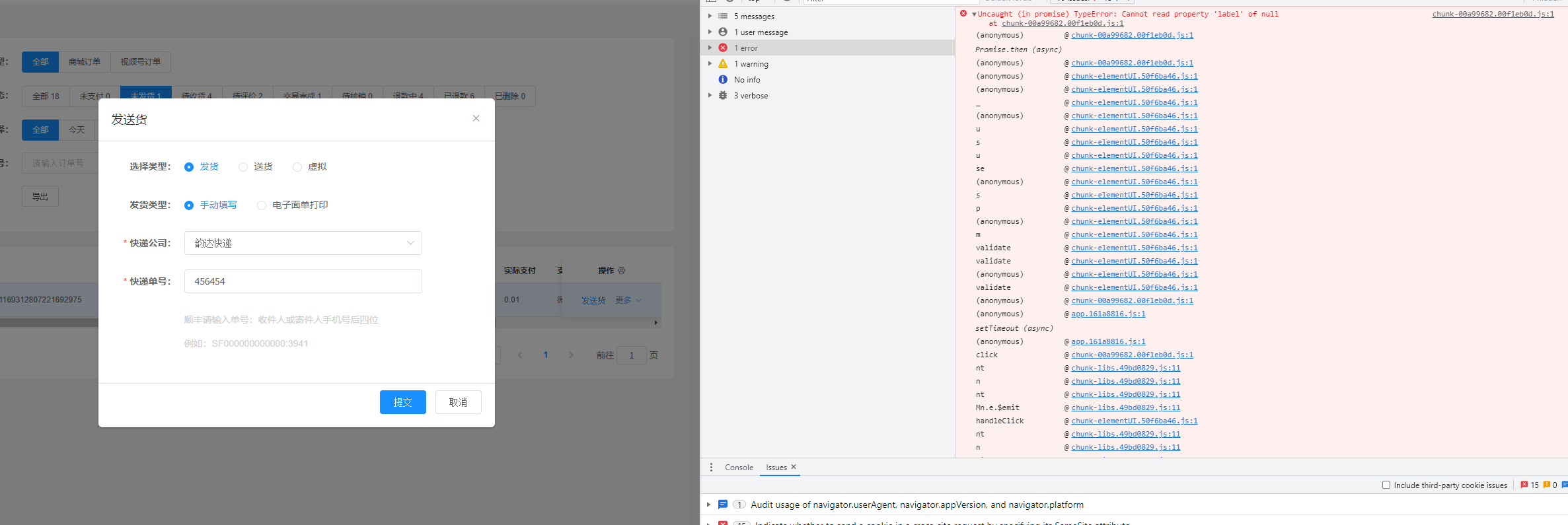
Task: Select the 商城订单 order type tab
Action: (x=85, y=61)
